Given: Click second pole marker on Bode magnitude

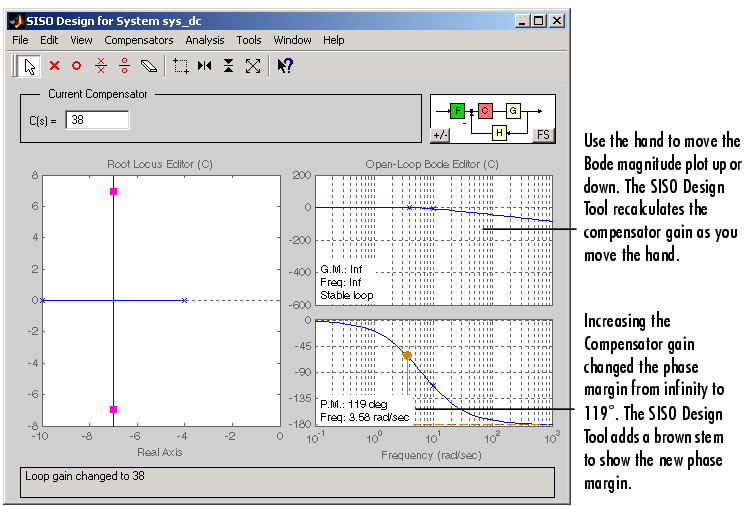Looking at the screenshot, I should (433, 209).
